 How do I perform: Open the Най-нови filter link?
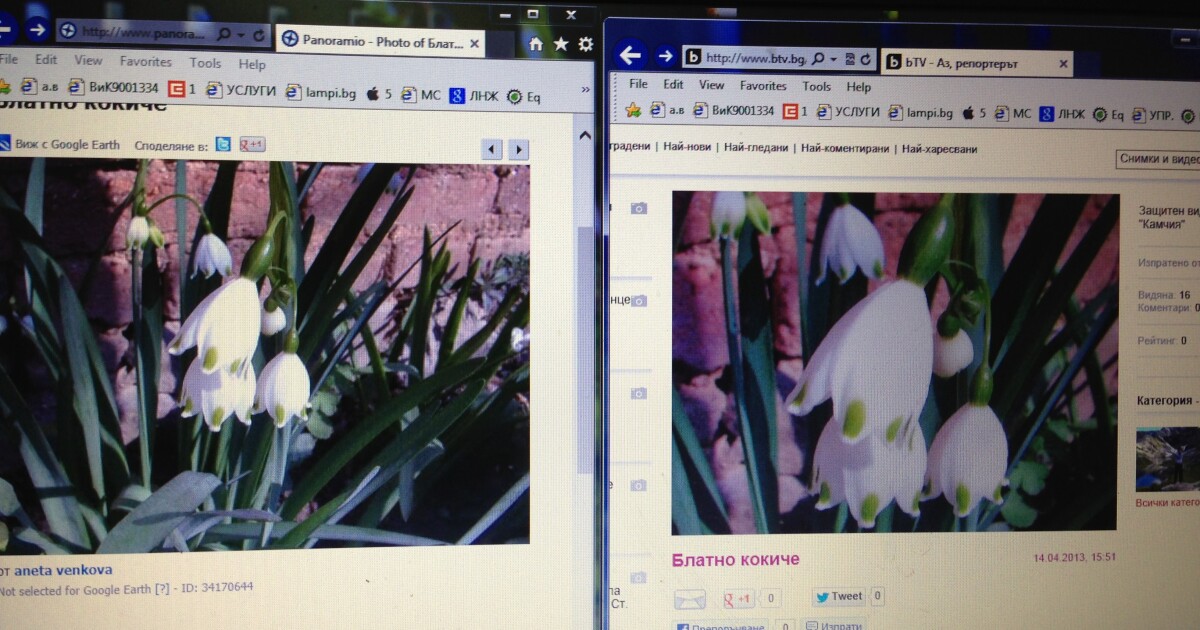click(x=687, y=147)
